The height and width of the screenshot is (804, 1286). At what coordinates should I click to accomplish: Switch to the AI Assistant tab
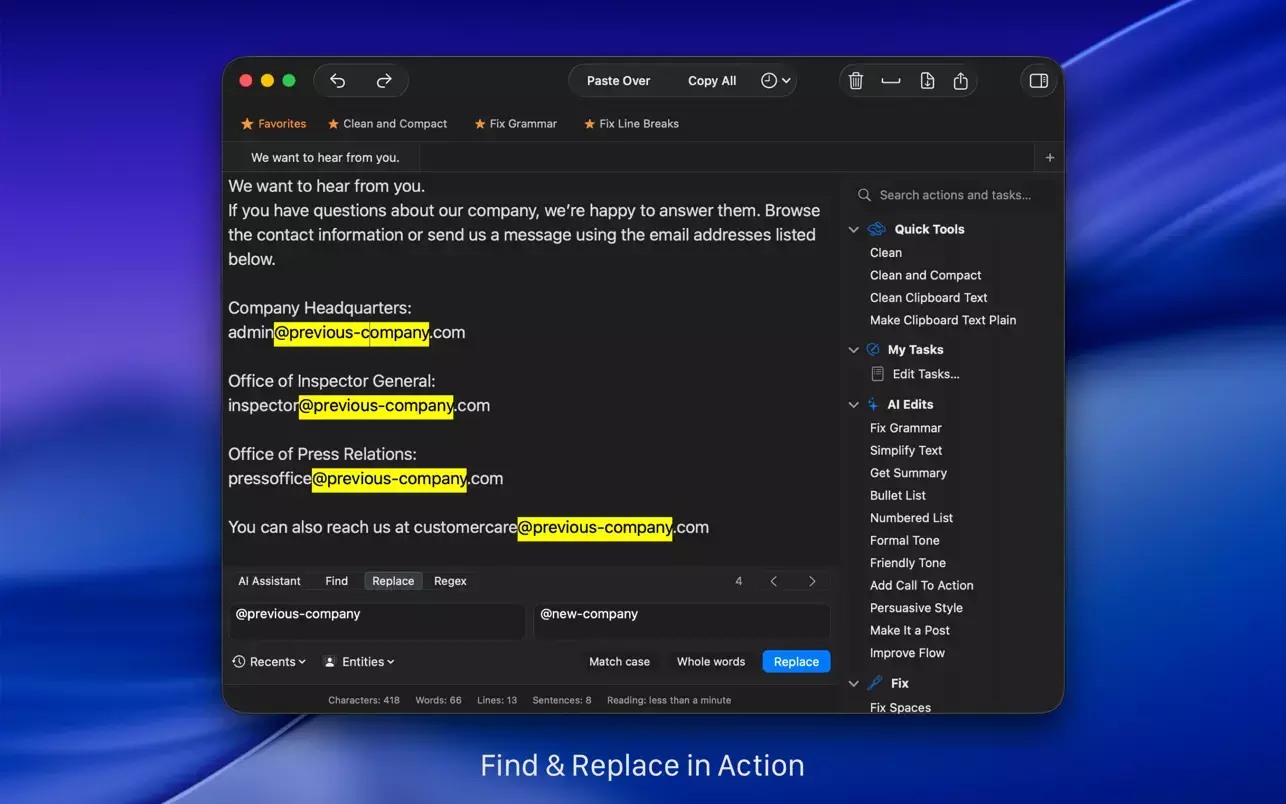click(269, 581)
